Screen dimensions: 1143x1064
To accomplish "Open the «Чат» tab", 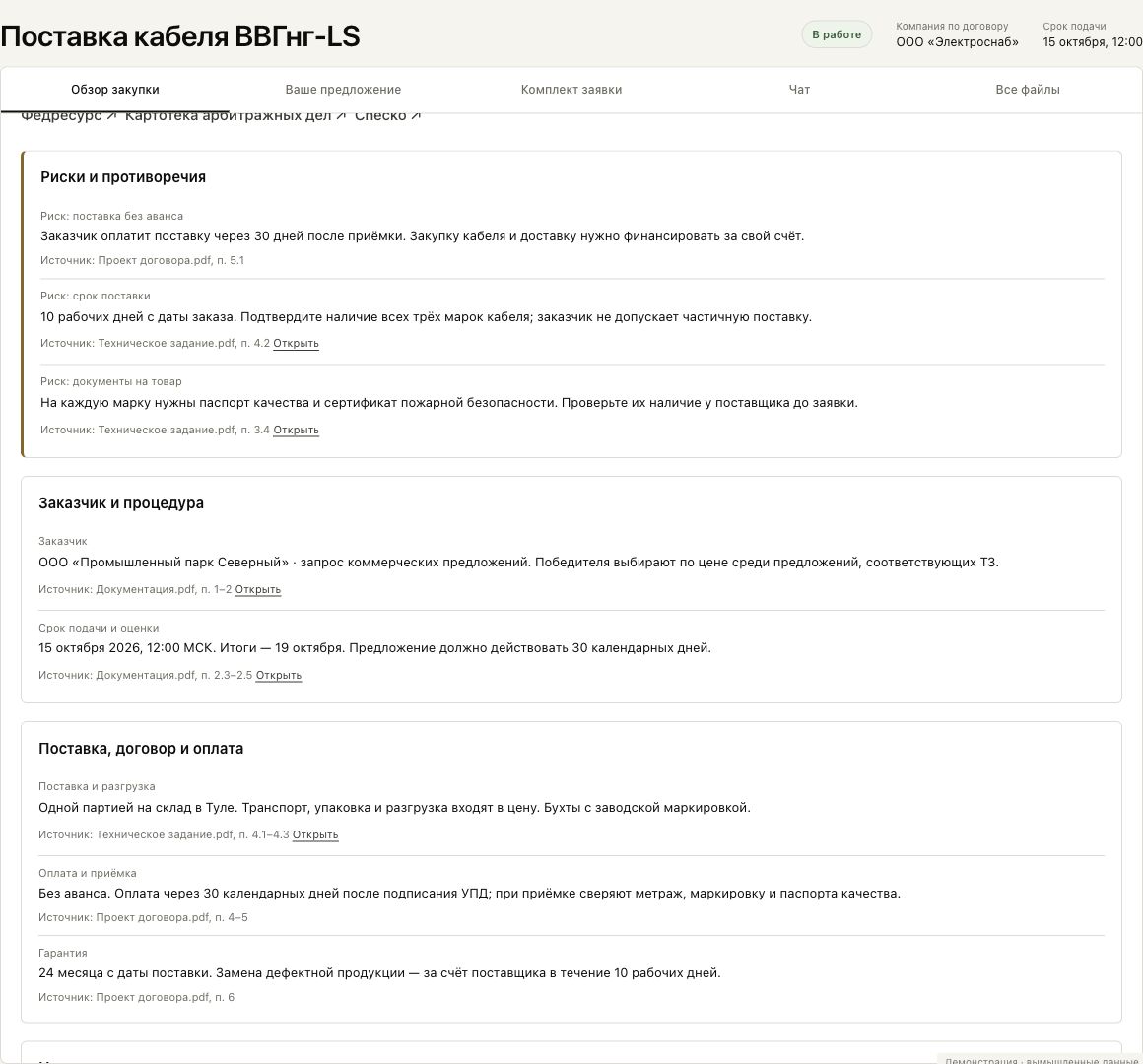I will tap(799, 90).
